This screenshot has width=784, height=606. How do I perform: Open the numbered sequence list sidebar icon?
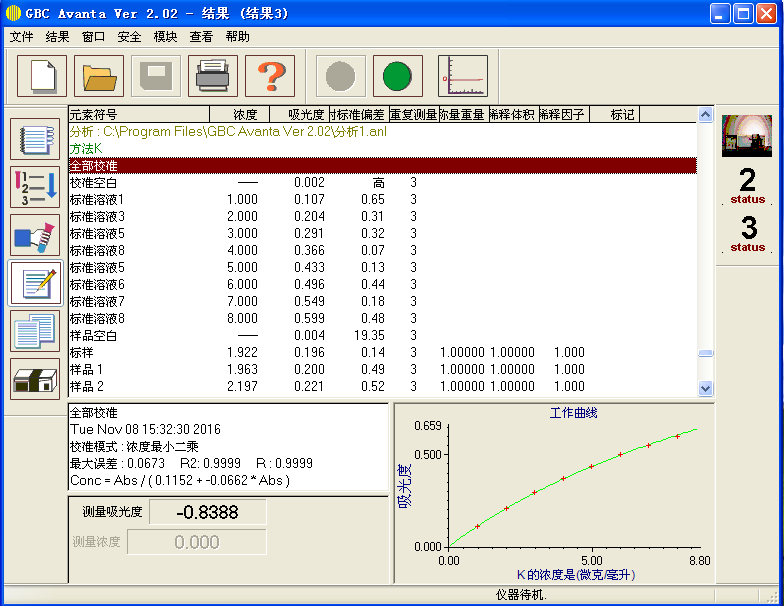(35, 188)
